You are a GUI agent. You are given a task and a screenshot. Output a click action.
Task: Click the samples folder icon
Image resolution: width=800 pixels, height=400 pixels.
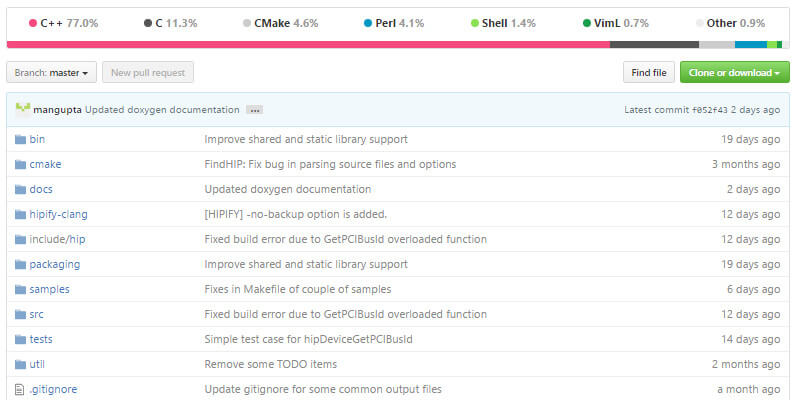(20, 289)
